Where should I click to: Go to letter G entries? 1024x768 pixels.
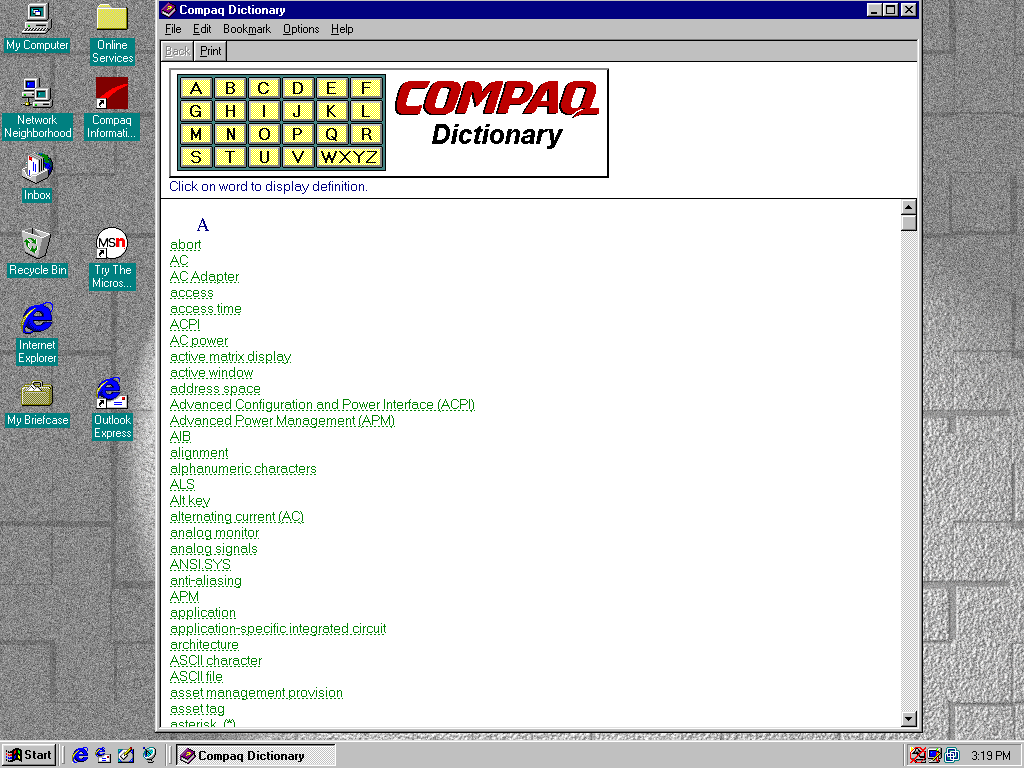pos(195,111)
